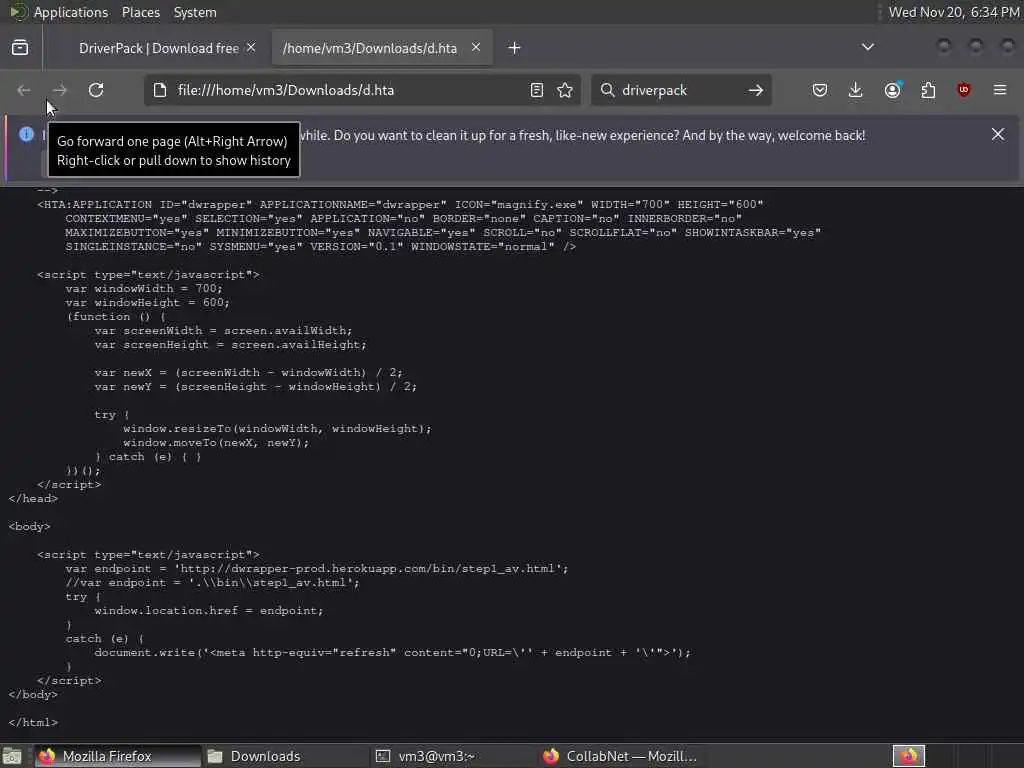Screen dimensions: 1024x768
Task: Reload the current page
Action: [x=96, y=90]
